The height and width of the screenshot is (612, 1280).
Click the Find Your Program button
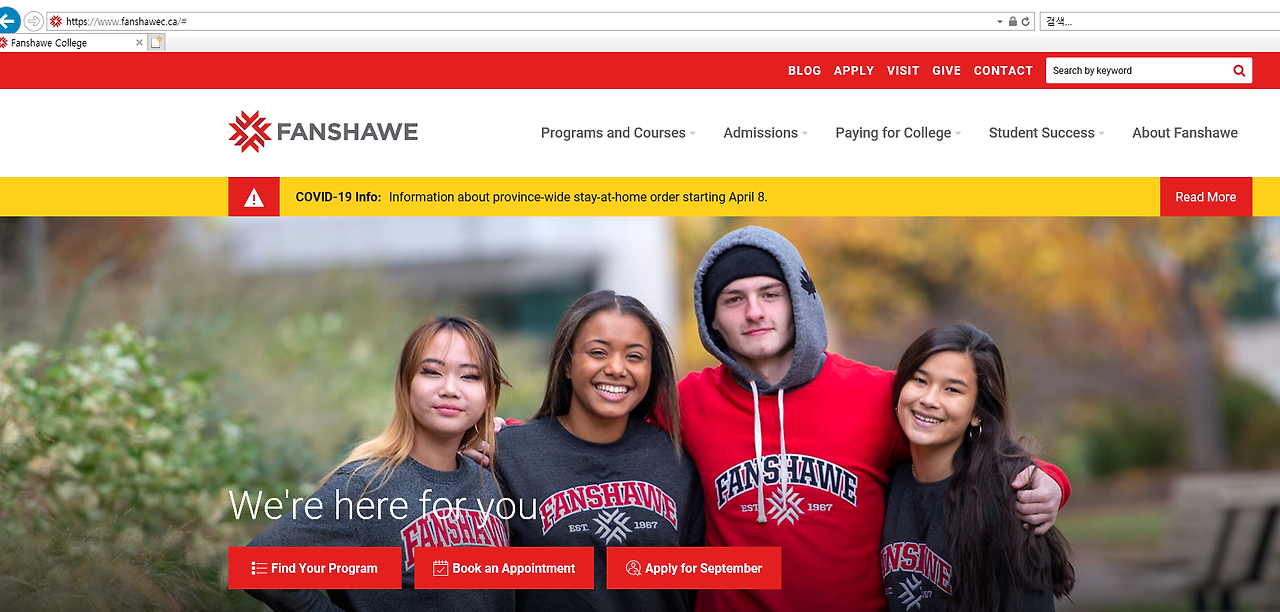click(x=314, y=568)
